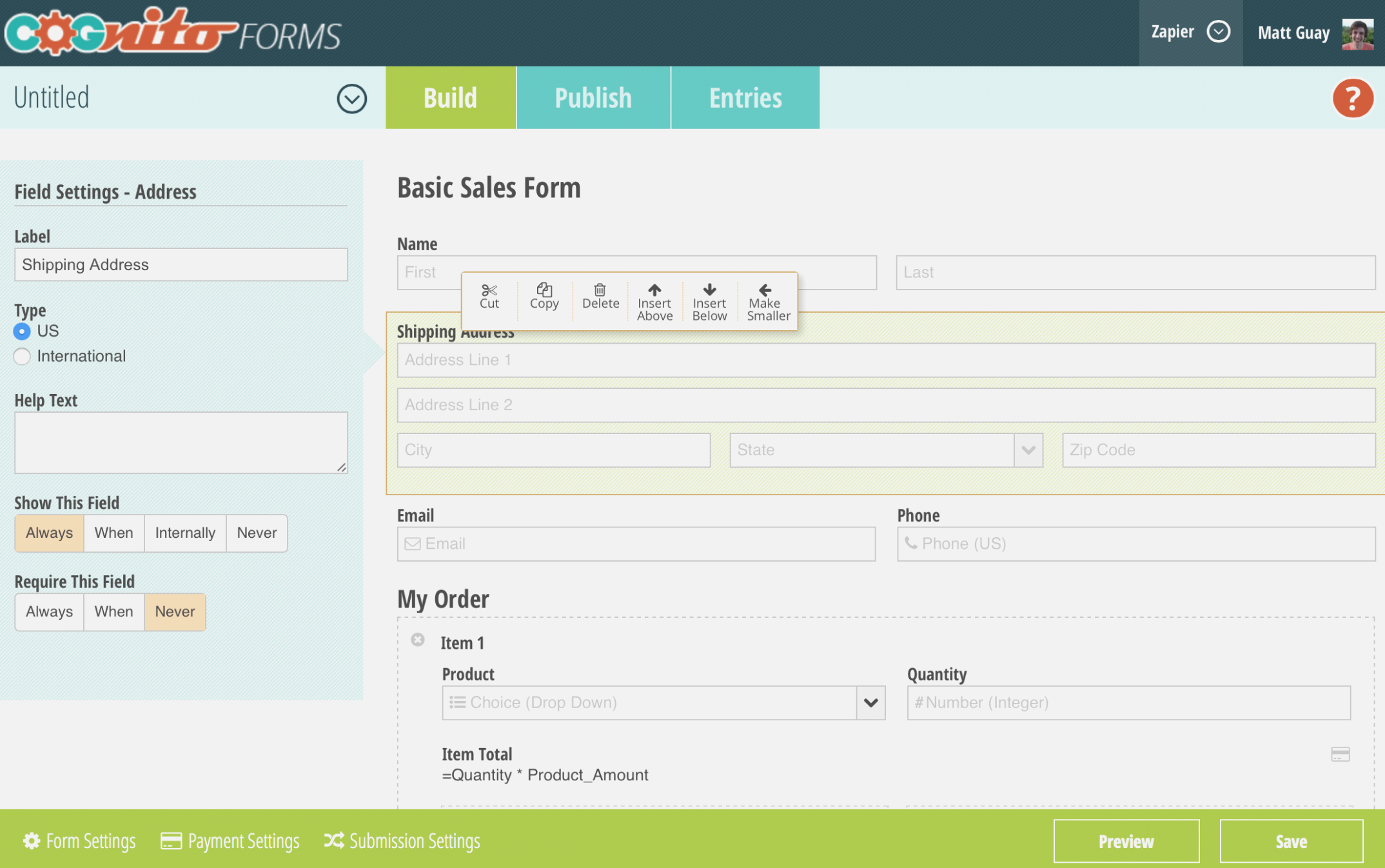Expand the Product Choice Drop Down
The width and height of the screenshot is (1385, 868).
869,702
